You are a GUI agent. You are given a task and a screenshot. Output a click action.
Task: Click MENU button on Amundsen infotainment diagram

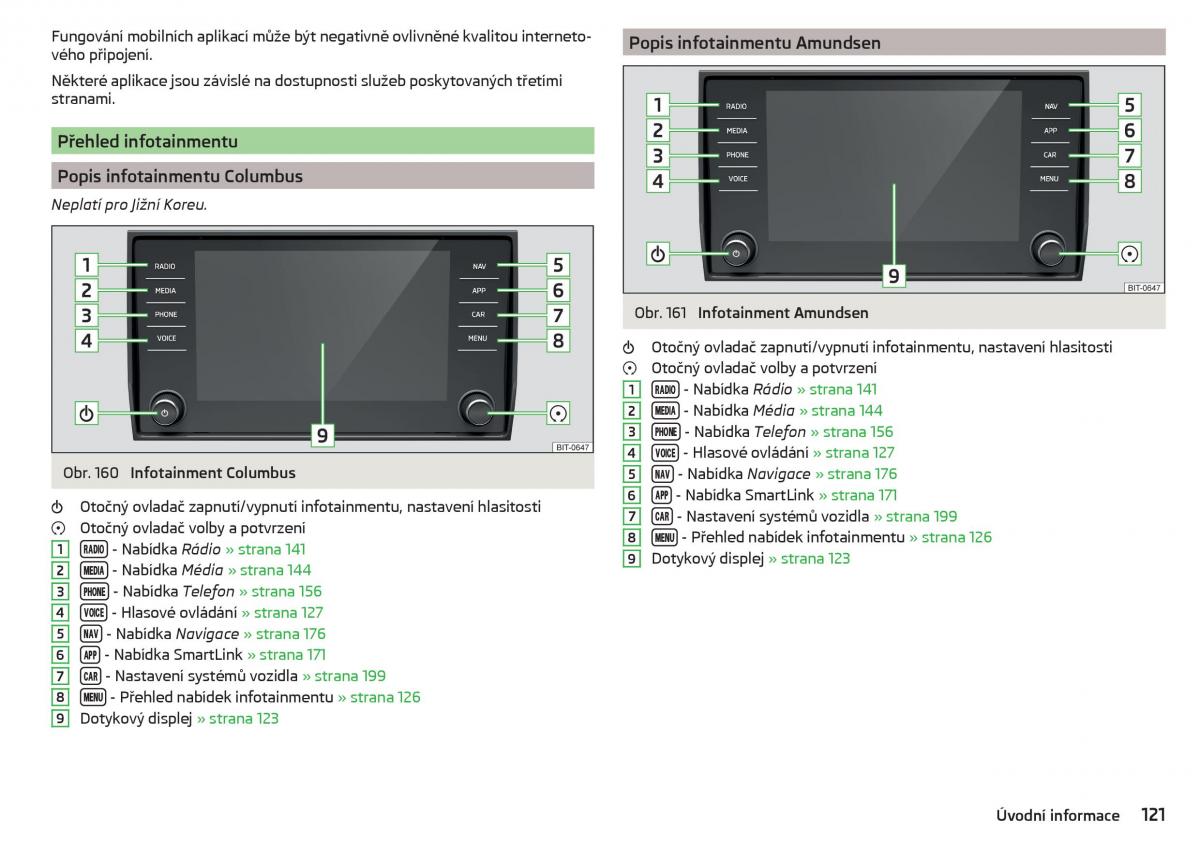1050,179
